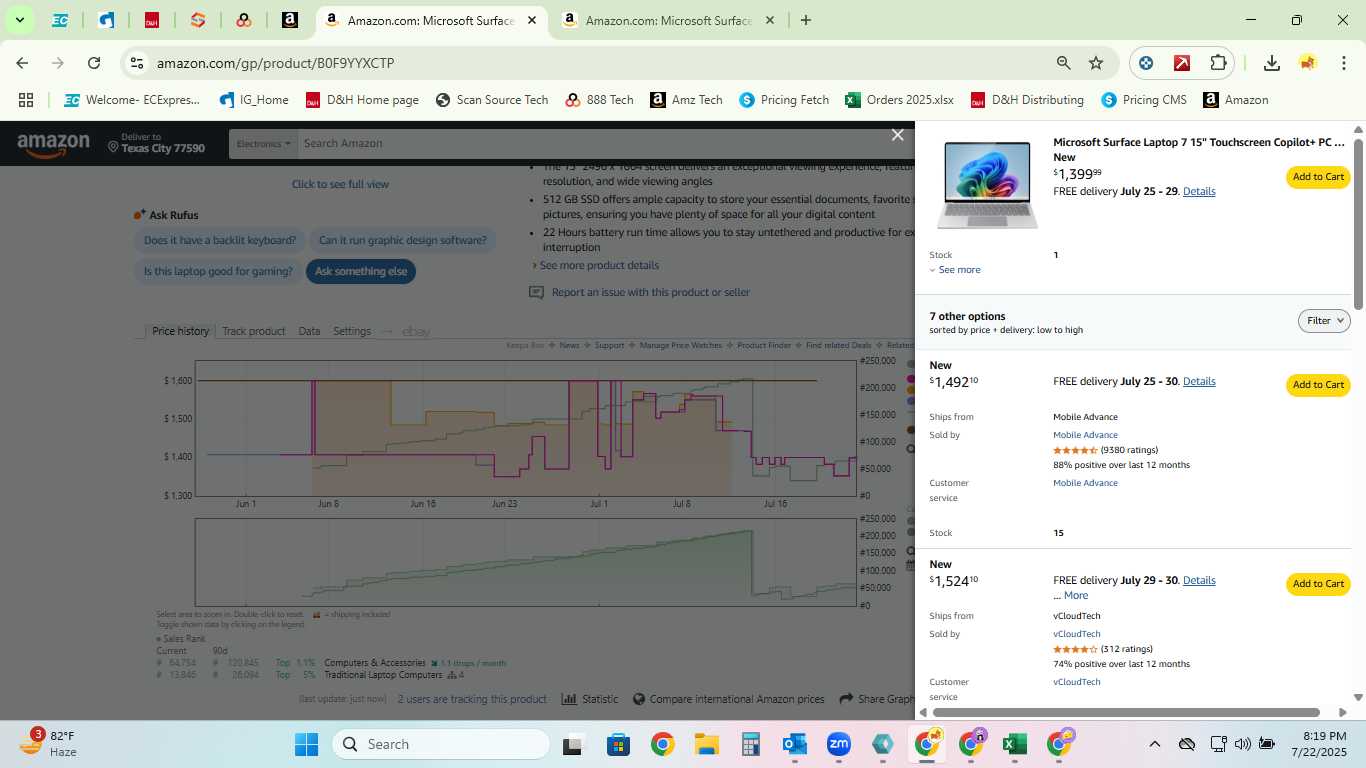Open delivery Details for the $1,492.10 offer

pos(1199,381)
